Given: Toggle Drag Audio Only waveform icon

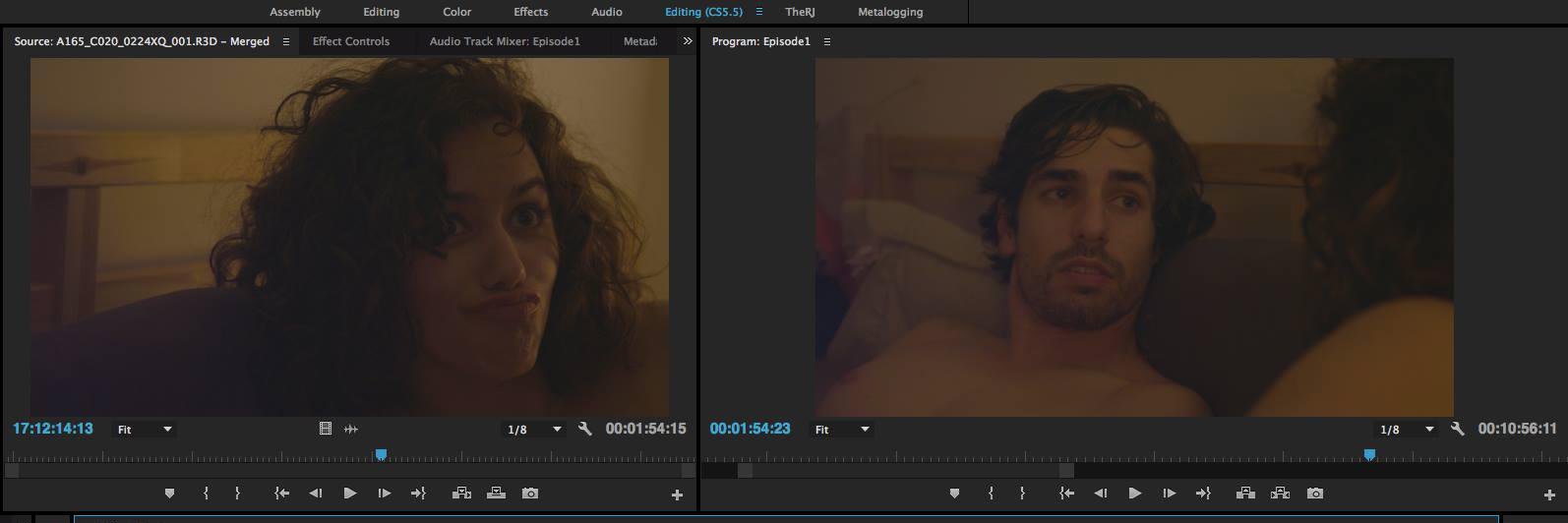Looking at the screenshot, I should pyautogui.click(x=351, y=429).
